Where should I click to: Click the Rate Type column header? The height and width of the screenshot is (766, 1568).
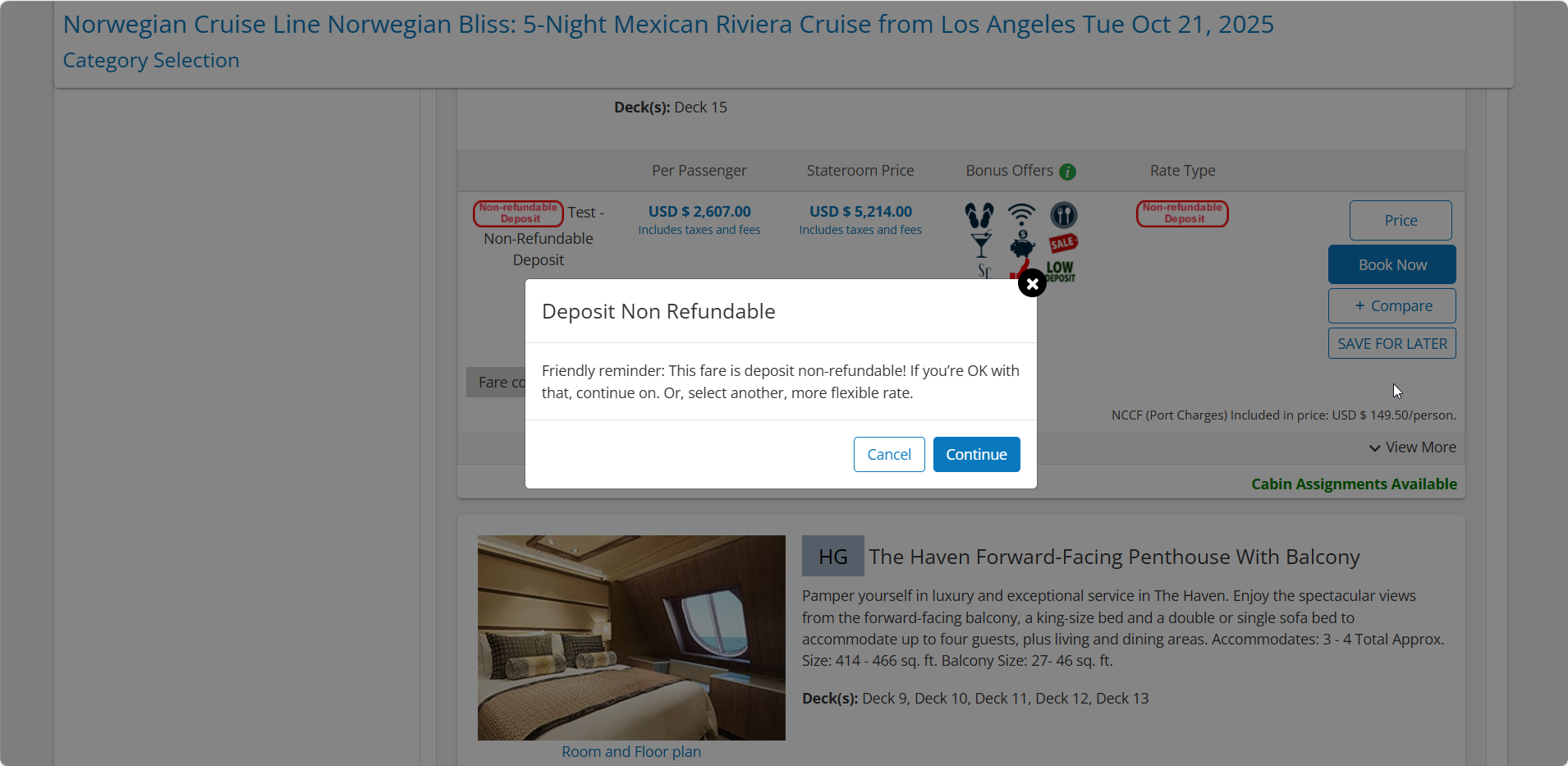point(1182,171)
